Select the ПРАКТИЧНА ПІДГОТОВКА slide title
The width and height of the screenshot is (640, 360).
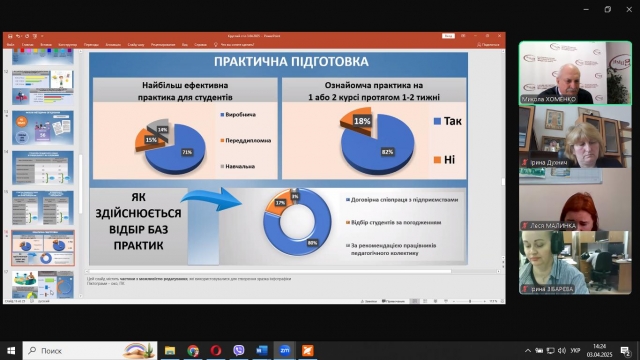pyautogui.click(x=291, y=62)
